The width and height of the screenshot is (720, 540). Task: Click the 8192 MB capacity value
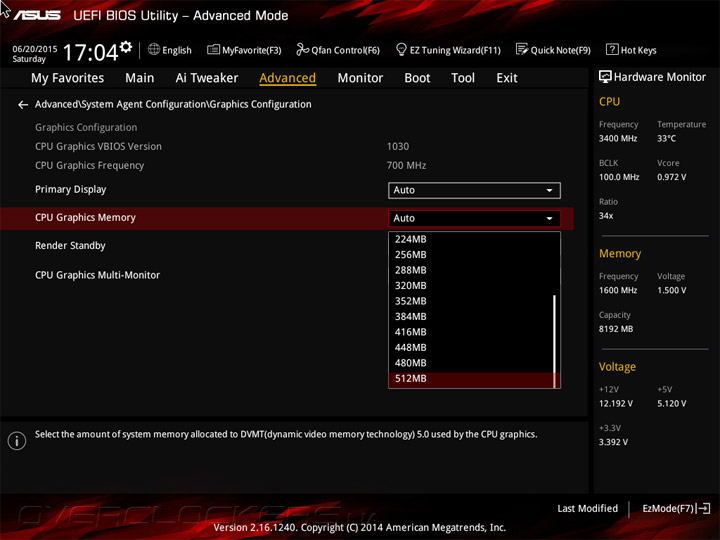[616, 329]
